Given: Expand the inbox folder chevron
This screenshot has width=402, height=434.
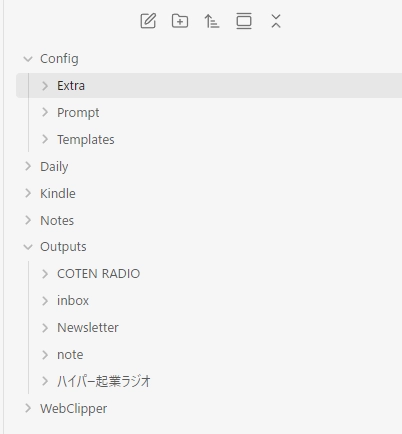Looking at the screenshot, I should [45, 301].
